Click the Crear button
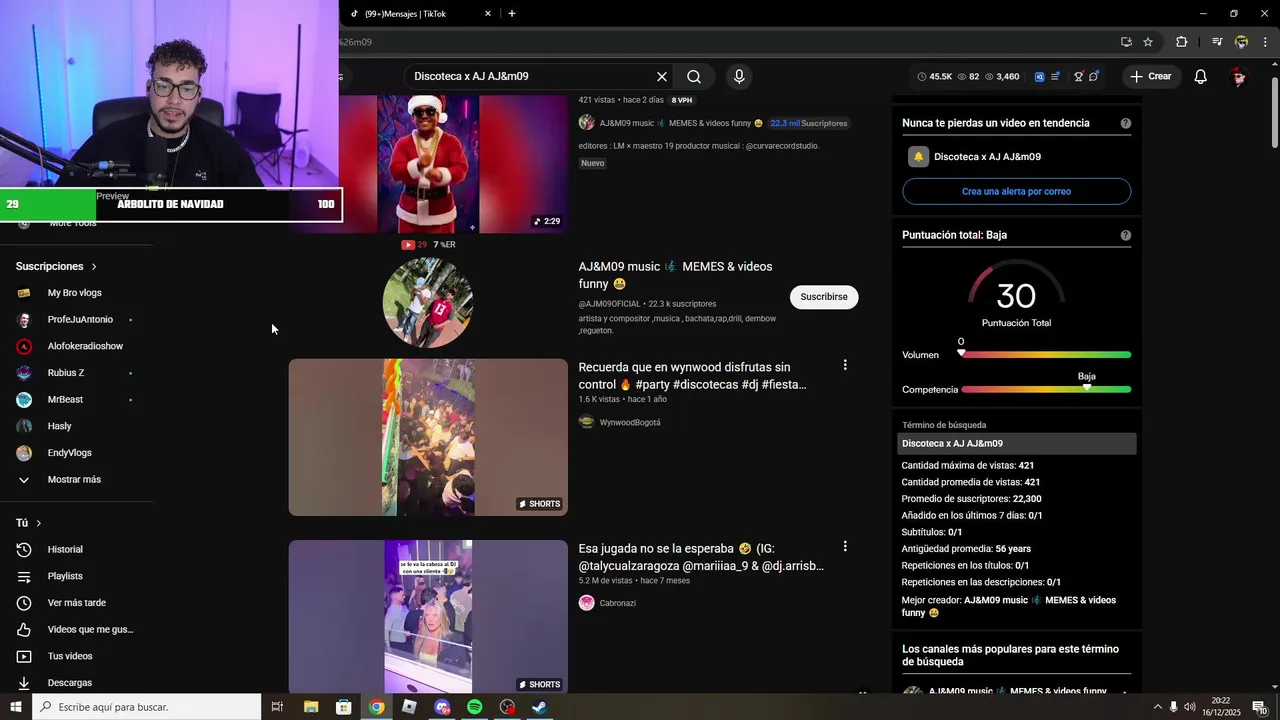Image resolution: width=1280 pixels, height=720 pixels. 1151,76
